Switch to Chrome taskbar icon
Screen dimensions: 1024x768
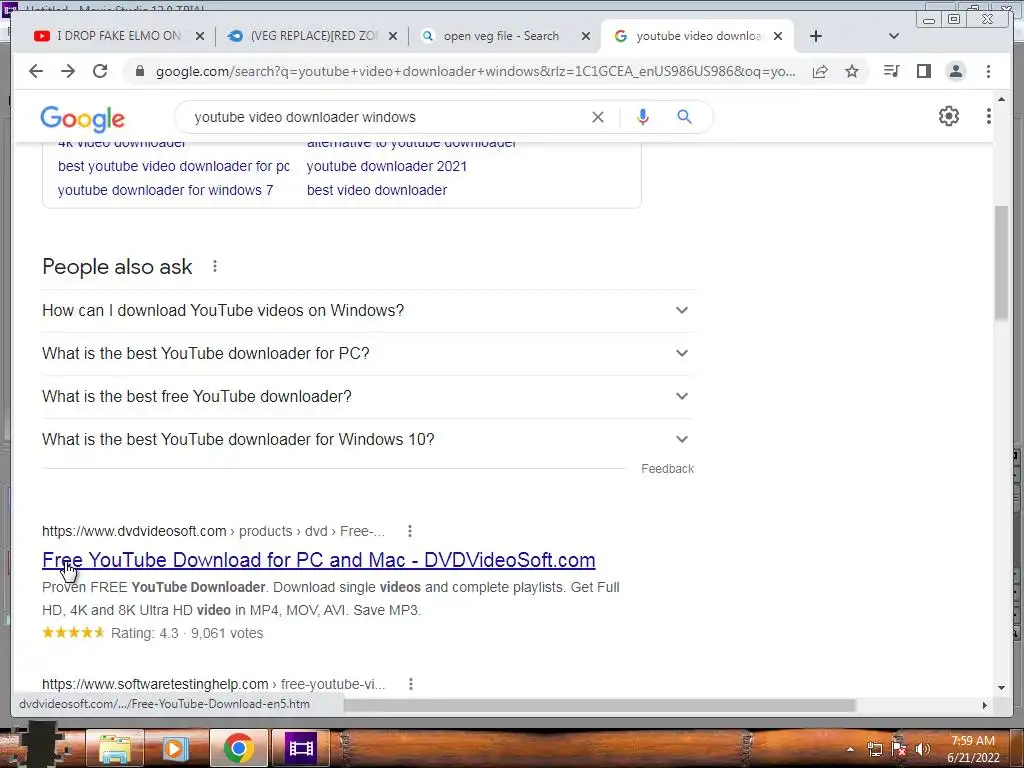[238, 748]
